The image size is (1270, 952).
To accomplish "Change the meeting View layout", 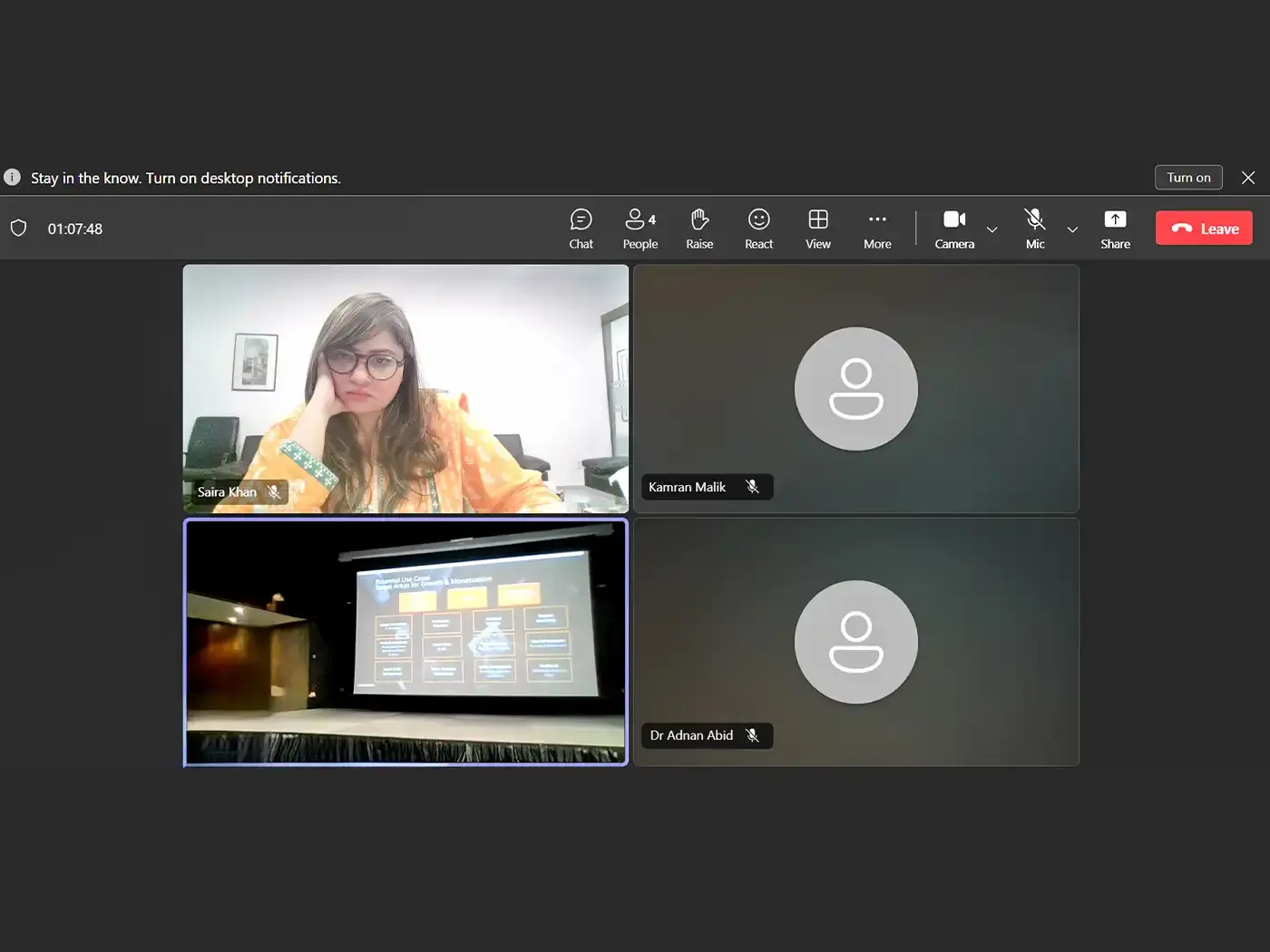I will (x=817, y=228).
